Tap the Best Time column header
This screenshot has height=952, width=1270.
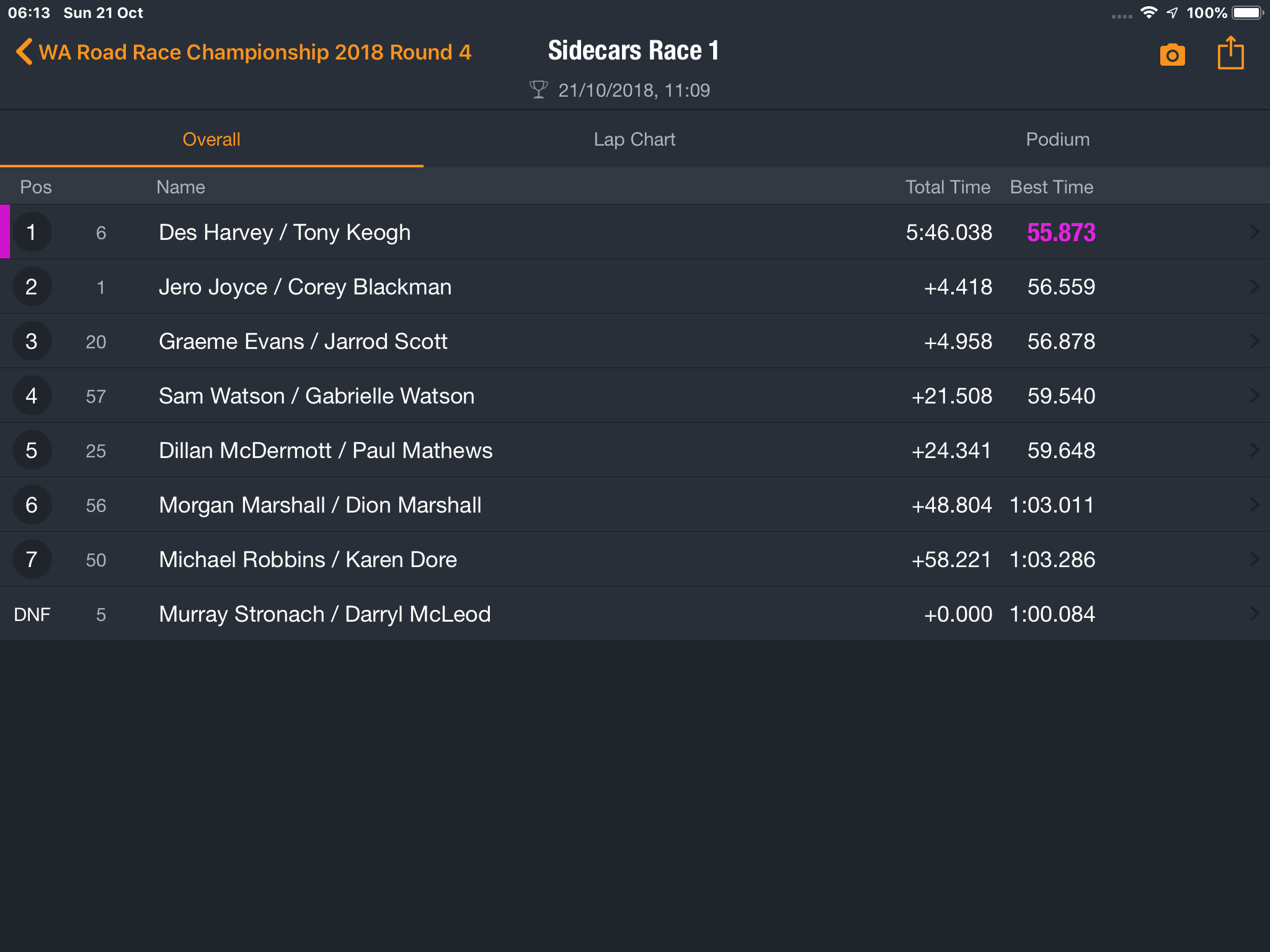pos(1052,187)
